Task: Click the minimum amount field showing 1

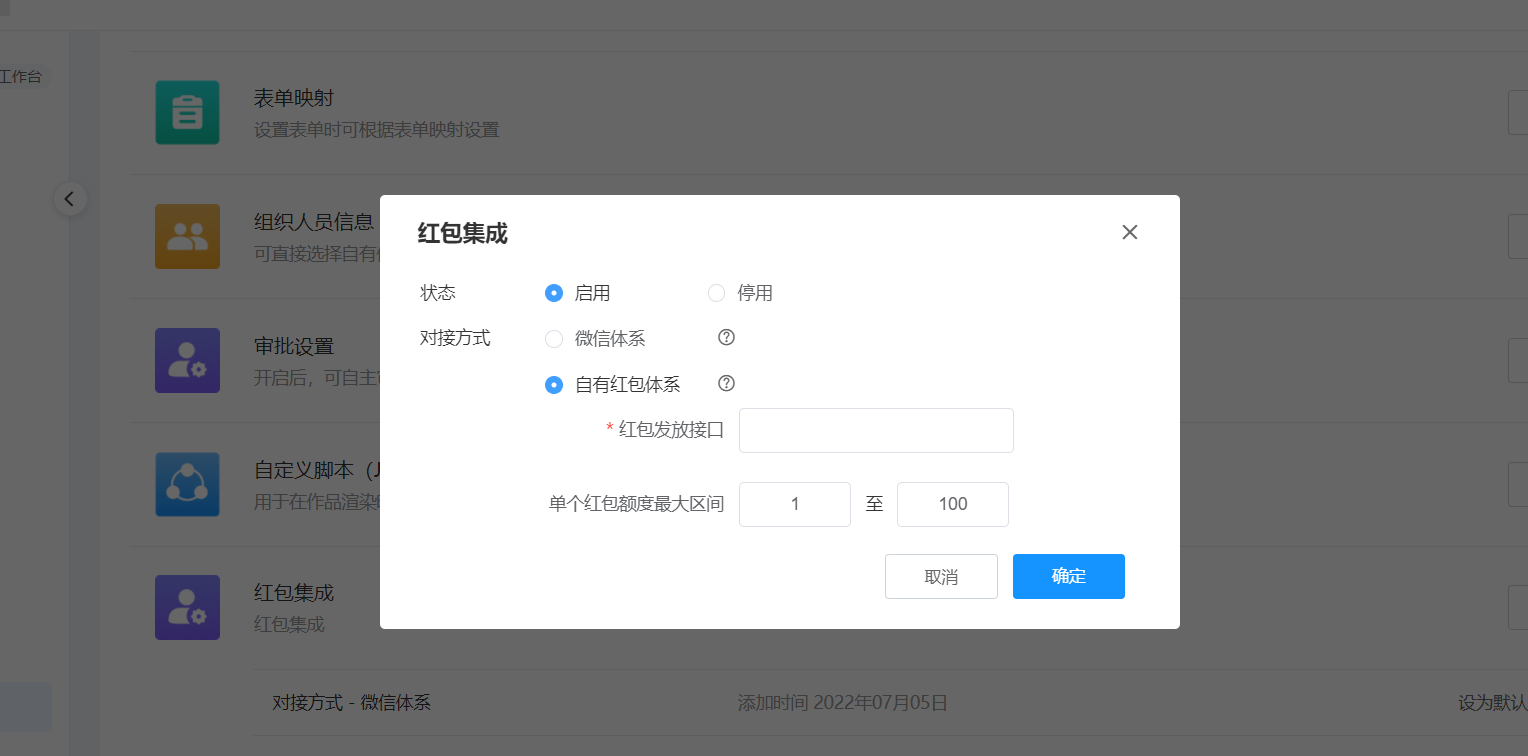Action: pyautogui.click(x=795, y=504)
